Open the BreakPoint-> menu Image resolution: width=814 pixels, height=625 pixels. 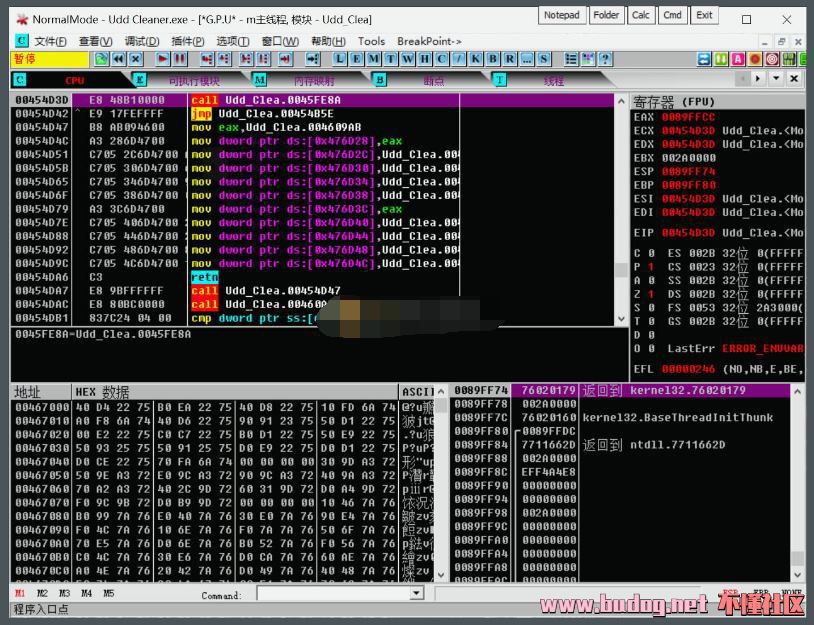(x=429, y=41)
